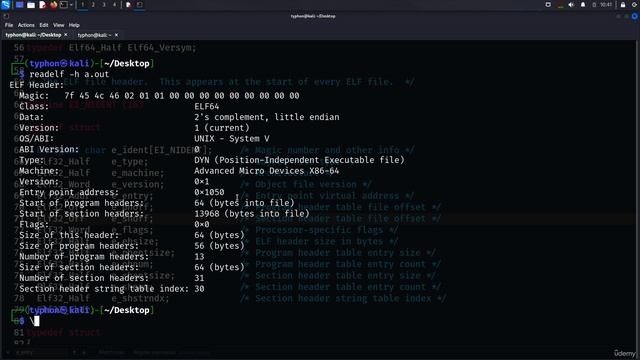This screenshot has width=640, height=360.
Task: Select the terminal taskbar window button
Action: (140, 4)
